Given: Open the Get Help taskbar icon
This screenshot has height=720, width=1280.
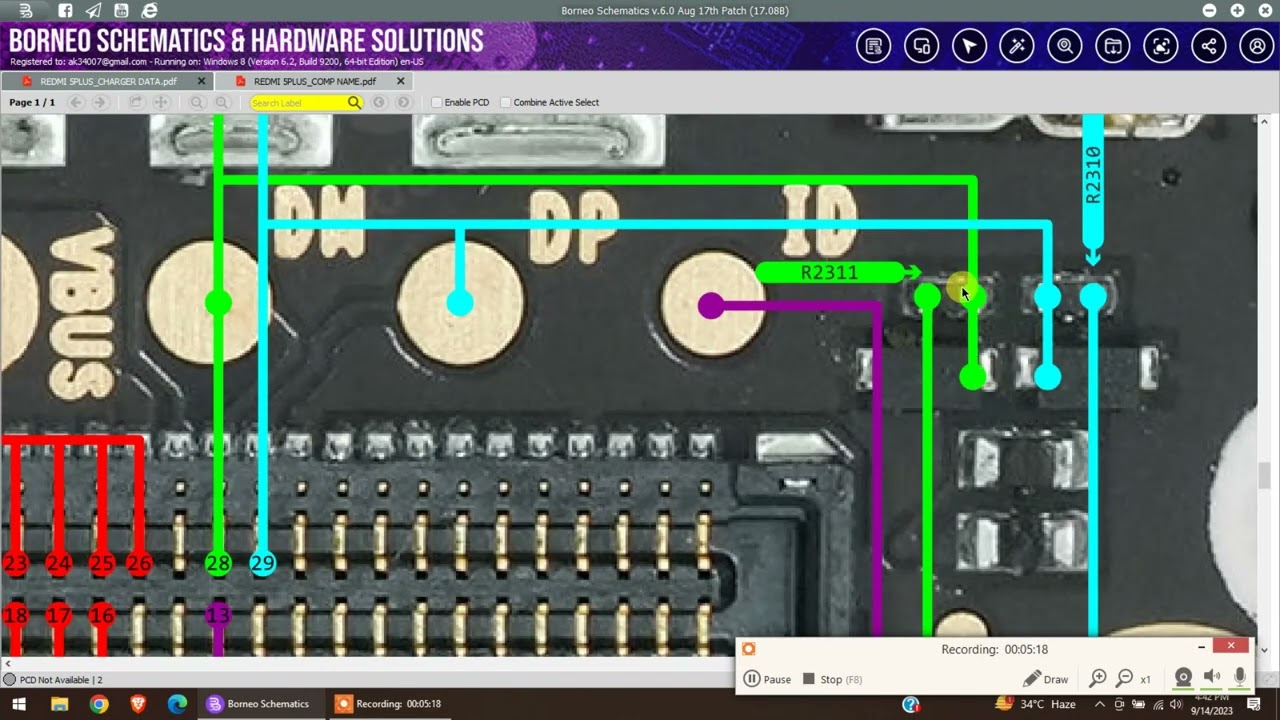Looking at the screenshot, I should [911, 704].
